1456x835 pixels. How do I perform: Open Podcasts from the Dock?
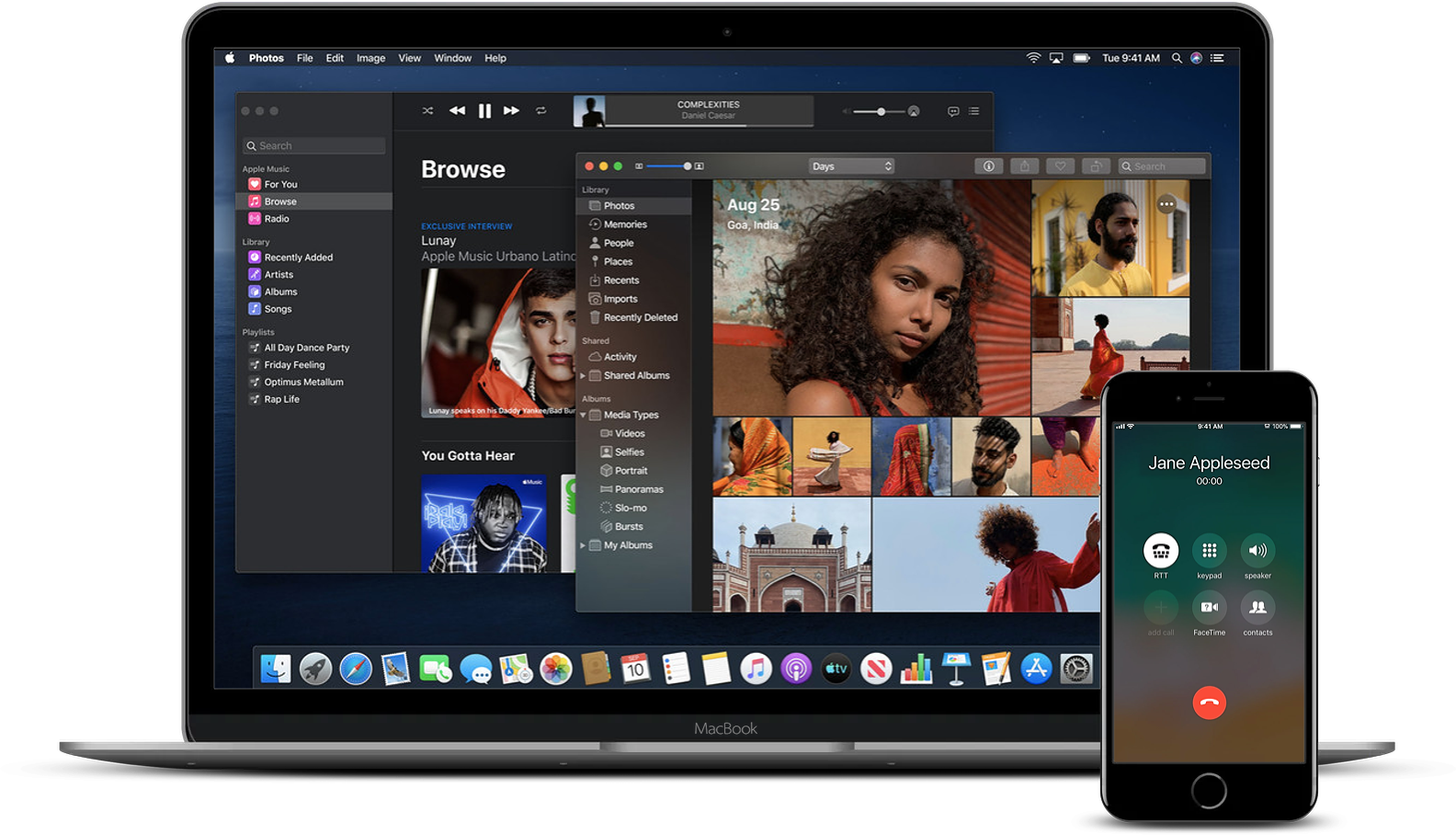tap(796, 669)
